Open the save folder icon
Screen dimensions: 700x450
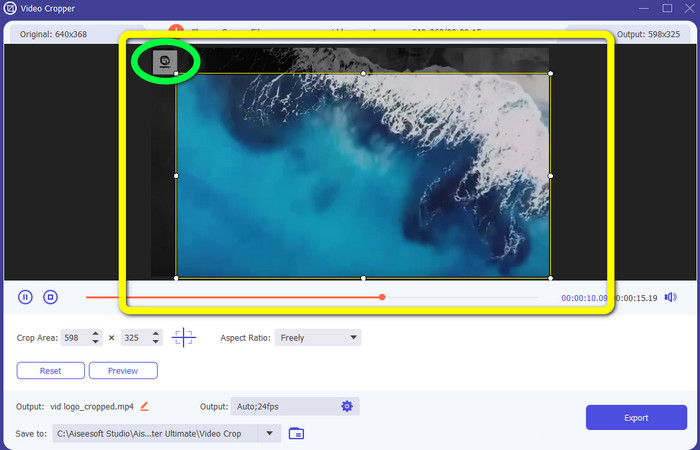pyautogui.click(x=296, y=433)
